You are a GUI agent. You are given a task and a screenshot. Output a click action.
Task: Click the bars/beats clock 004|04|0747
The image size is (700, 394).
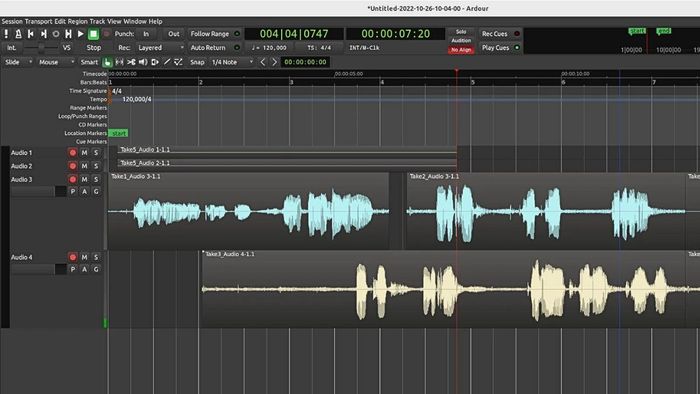point(294,34)
